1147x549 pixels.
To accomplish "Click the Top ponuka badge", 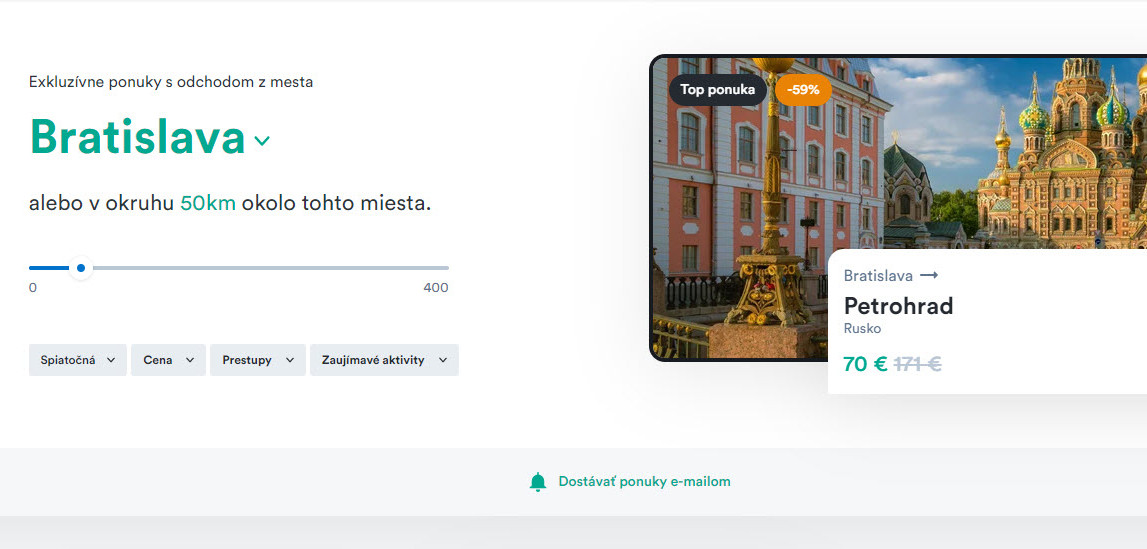I will click(x=718, y=91).
